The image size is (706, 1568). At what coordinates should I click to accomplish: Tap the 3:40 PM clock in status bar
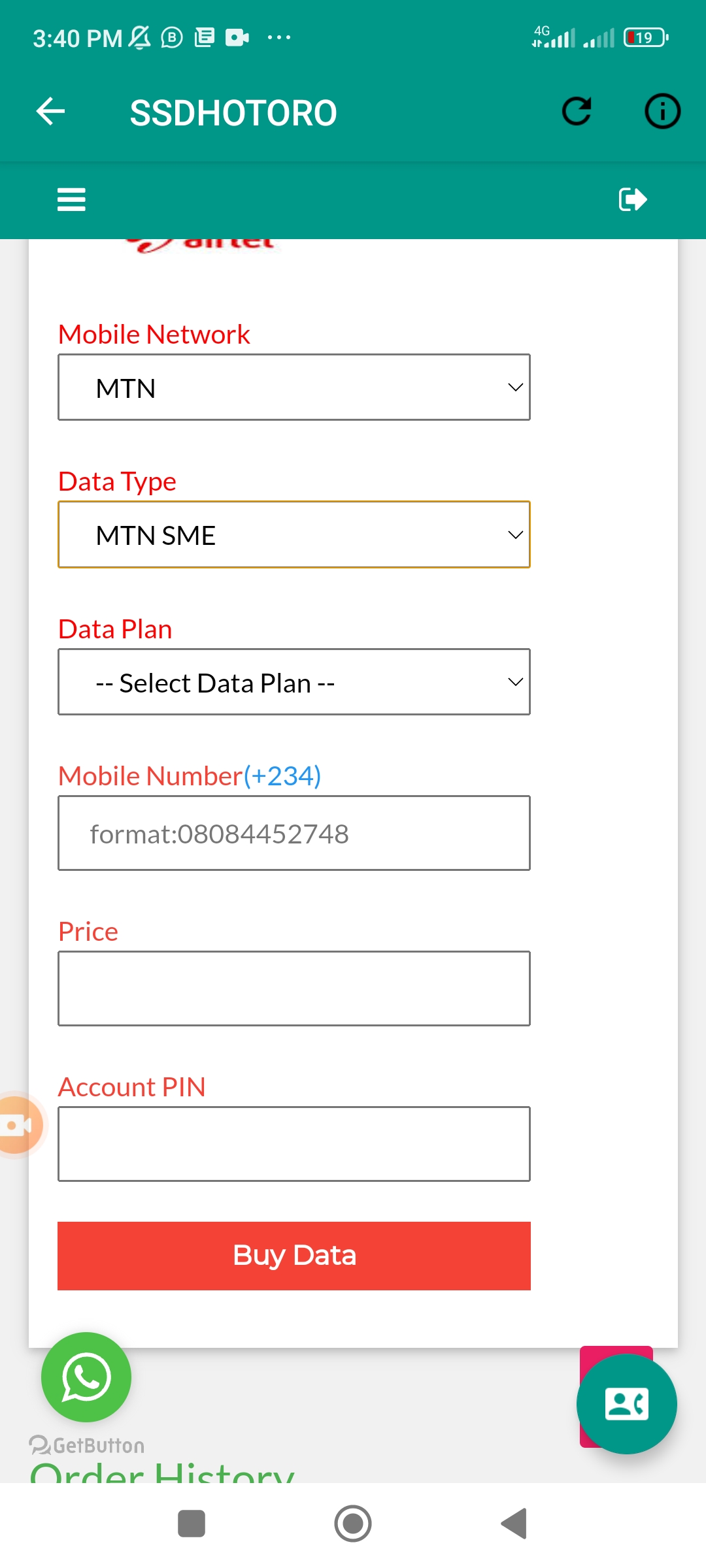coord(78,39)
